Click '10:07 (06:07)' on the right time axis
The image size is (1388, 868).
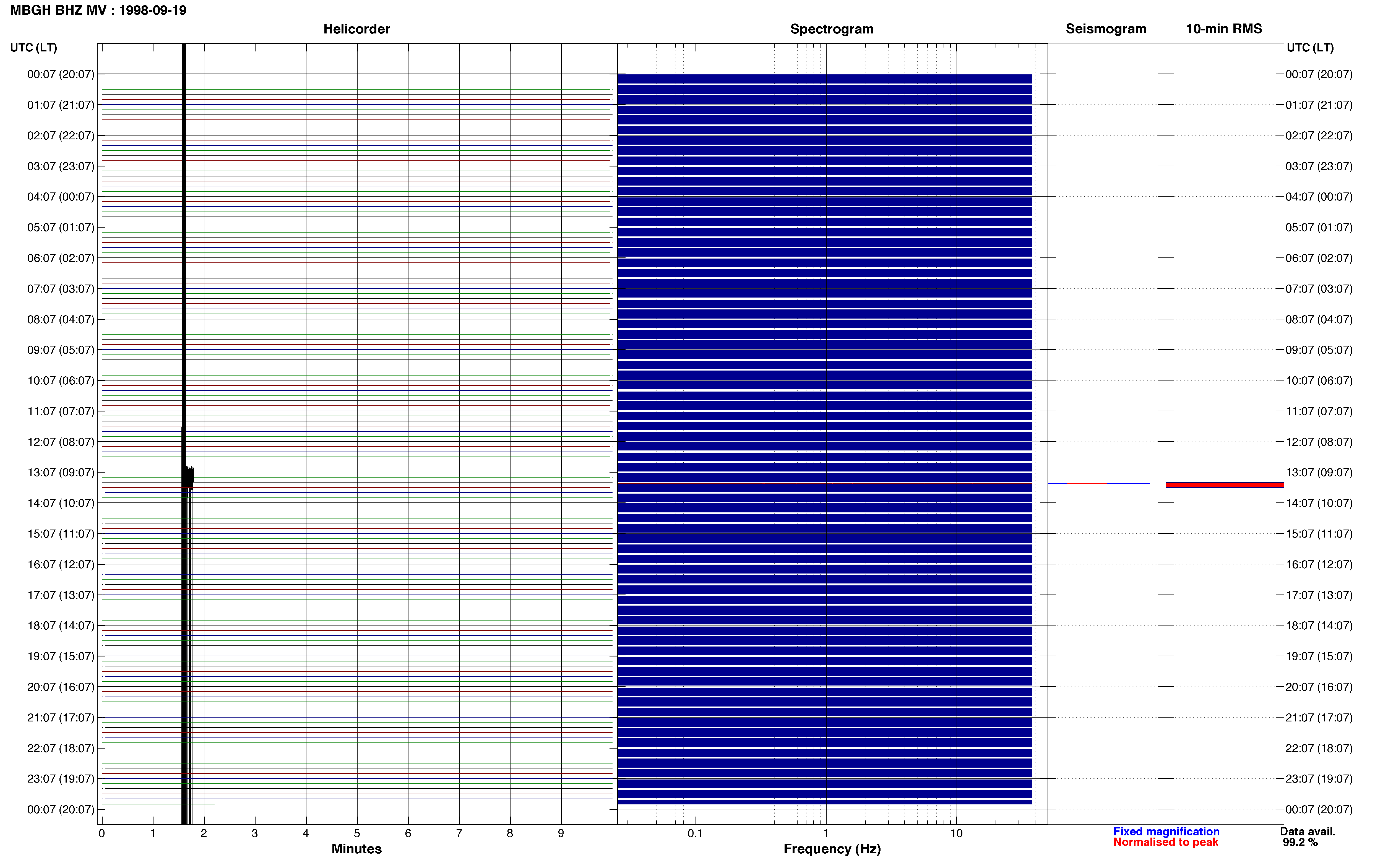(1319, 380)
